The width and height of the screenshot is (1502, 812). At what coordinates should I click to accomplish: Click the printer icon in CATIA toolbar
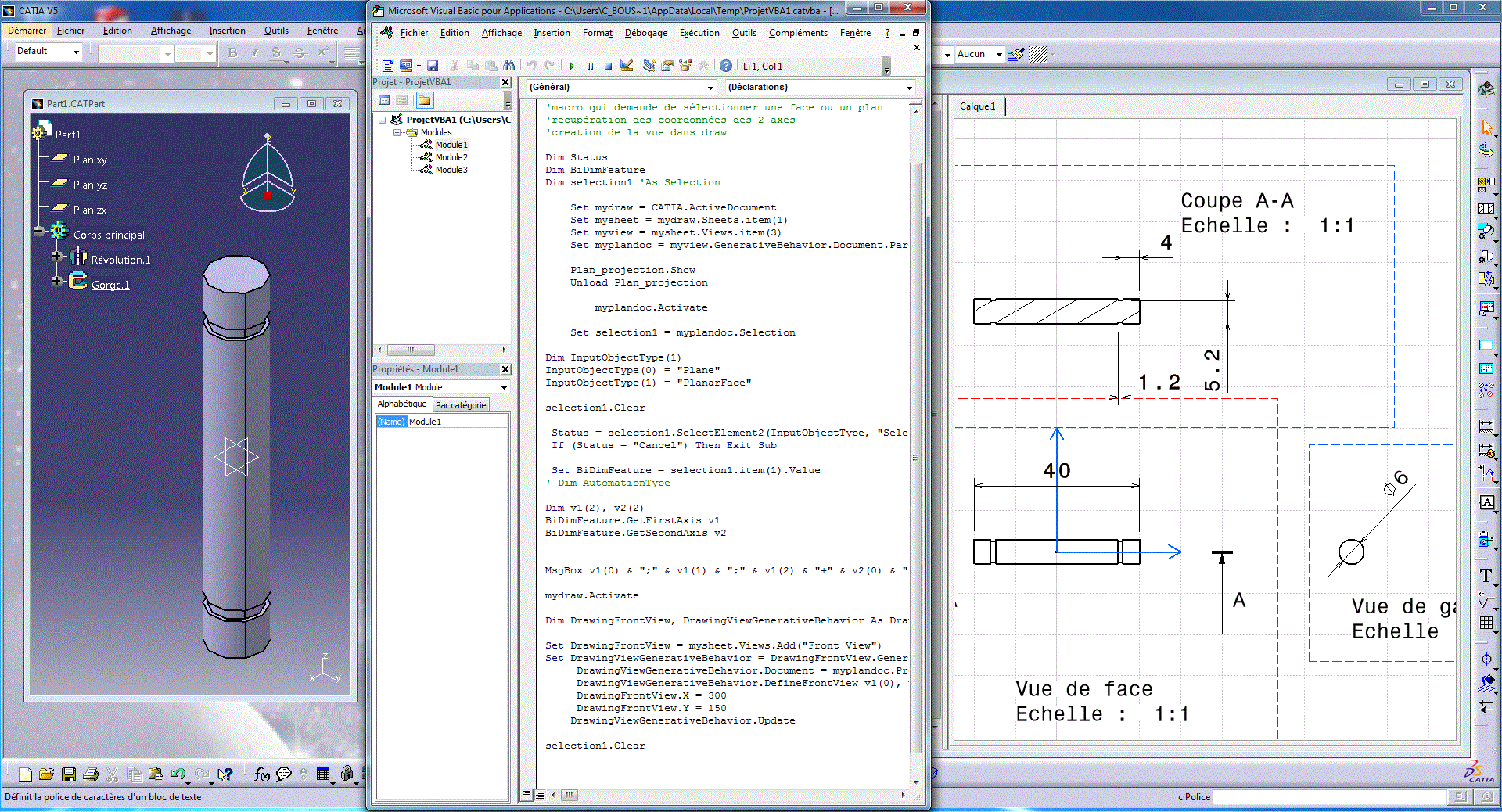coord(91,774)
